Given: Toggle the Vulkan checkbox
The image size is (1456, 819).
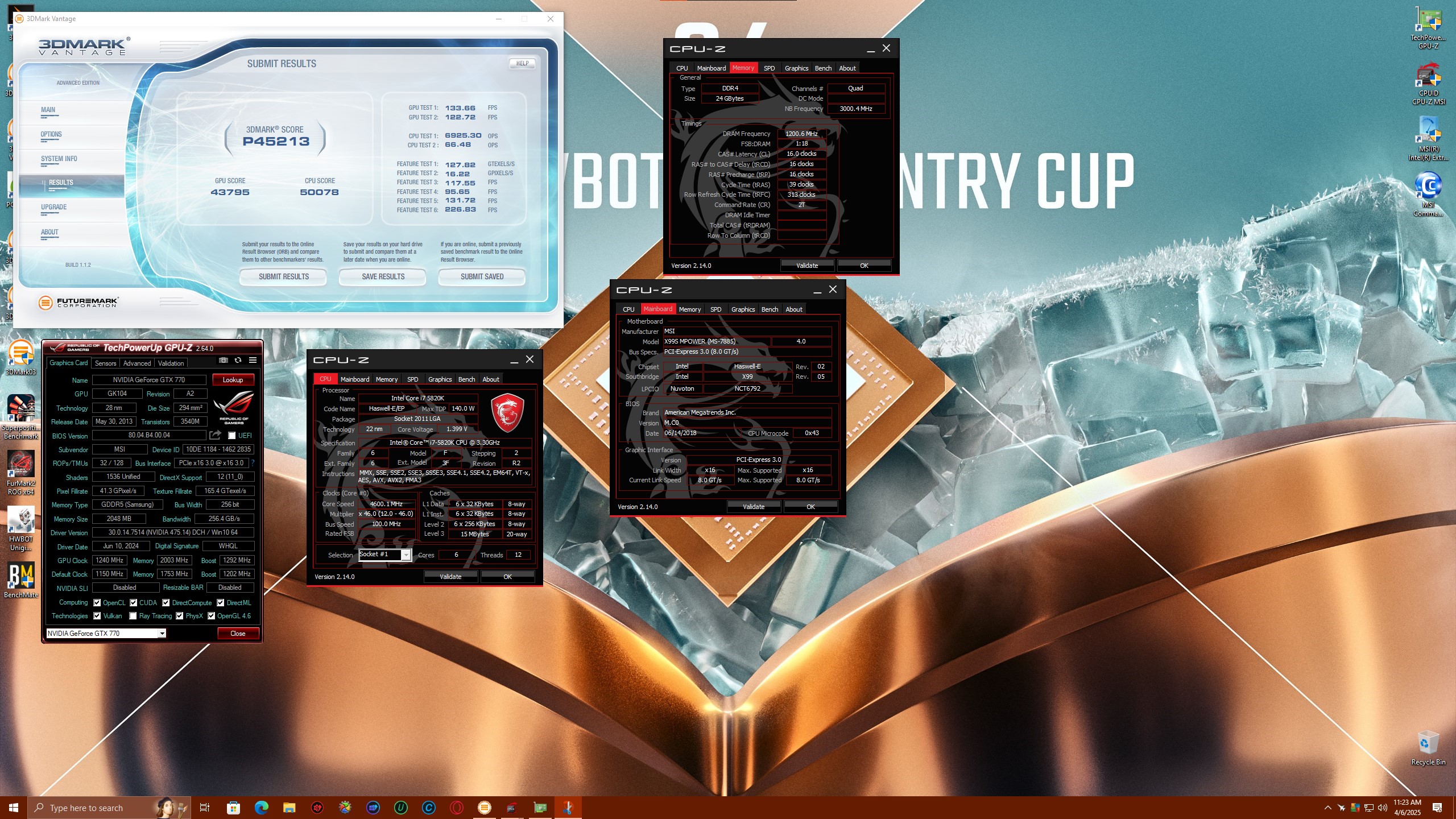Looking at the screenshot, I should click(97, 616).
